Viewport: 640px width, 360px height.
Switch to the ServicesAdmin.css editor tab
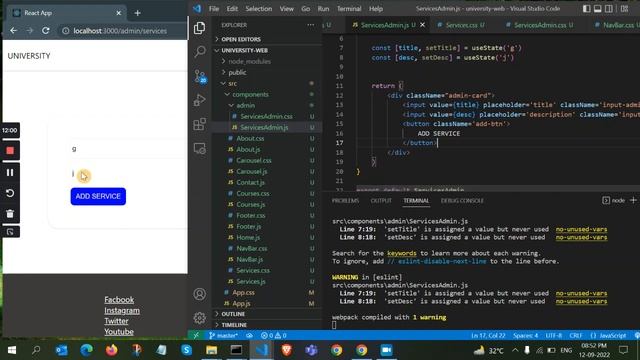[539, 25]
